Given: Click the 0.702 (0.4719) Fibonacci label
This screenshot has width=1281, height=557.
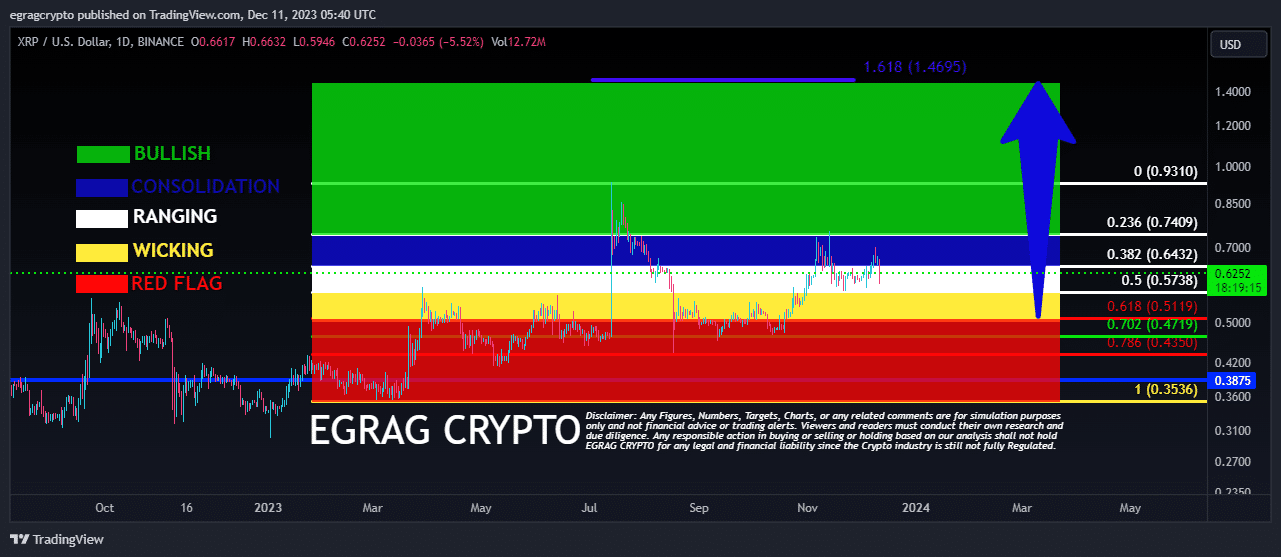Looking at the screenshot, I should coord(1152,325).
